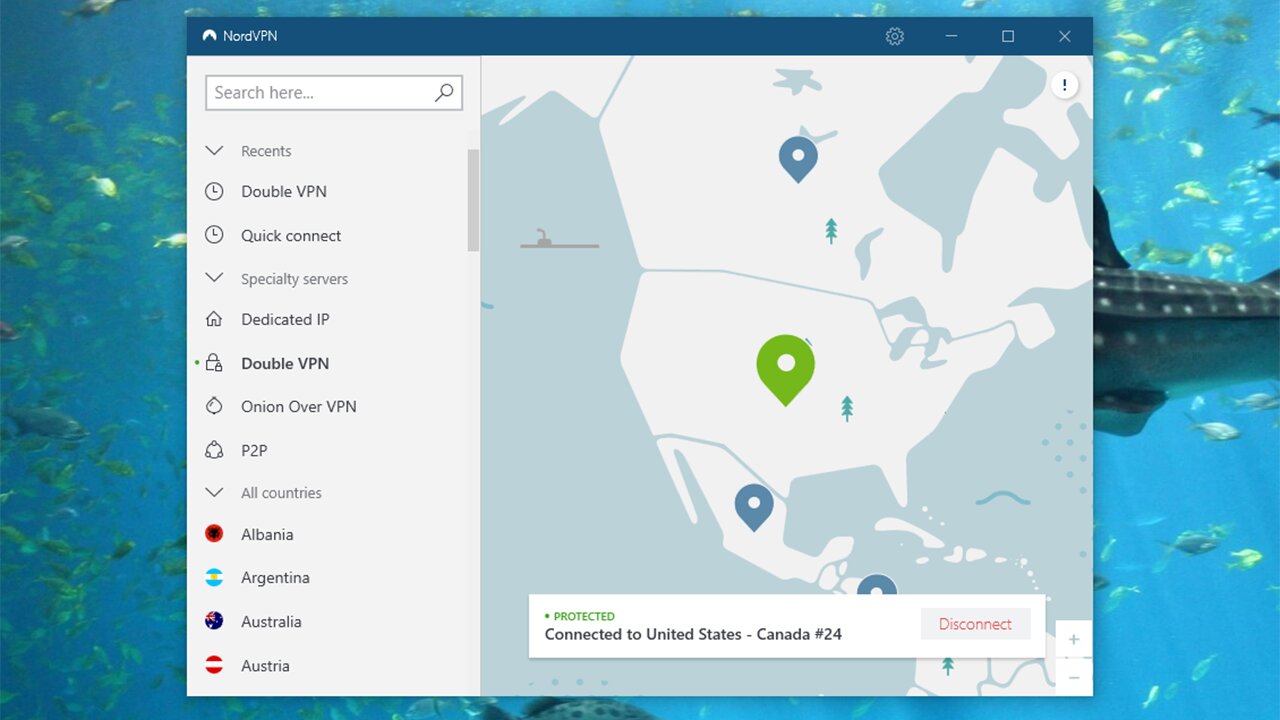Viewport: 1280px width, 720px height.
Task: Click the Dedicated IP house icon
Action: pyautogui.click(x=214, y=320)
